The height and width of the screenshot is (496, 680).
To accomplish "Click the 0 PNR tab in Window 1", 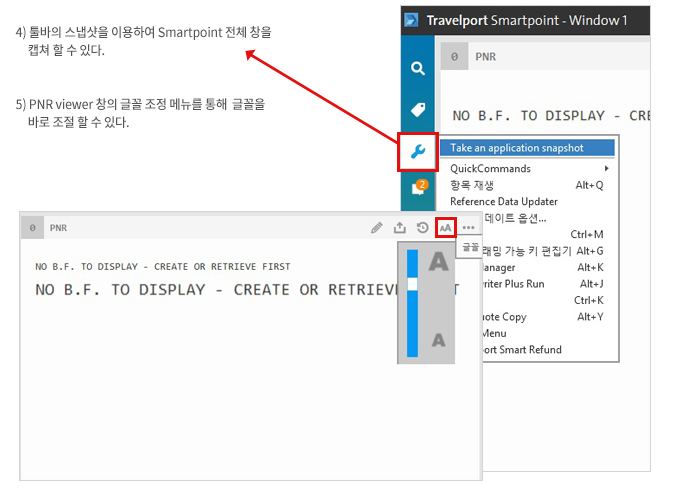I will (470, 56).
